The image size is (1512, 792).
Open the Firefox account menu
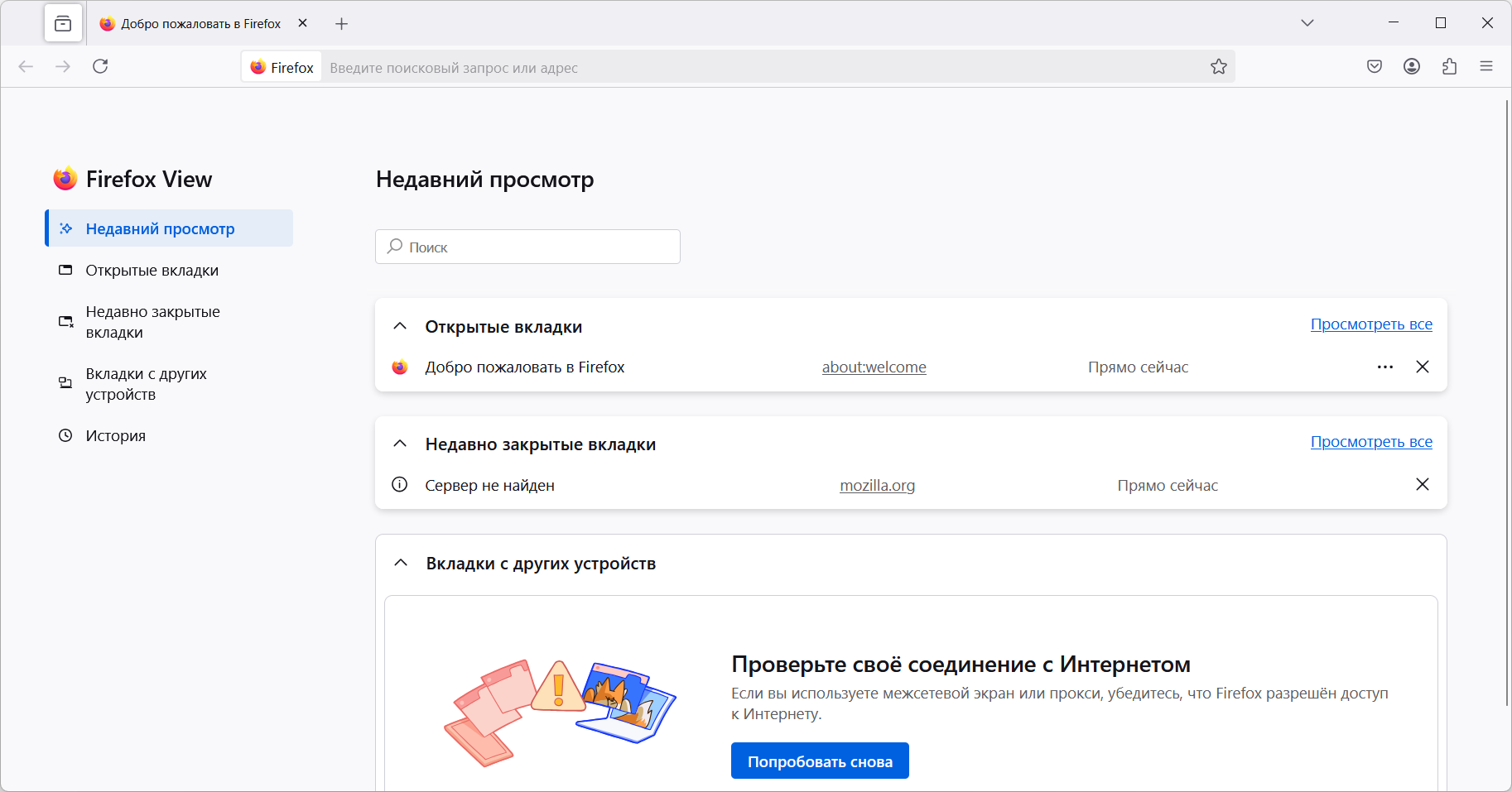point(1412,66)
